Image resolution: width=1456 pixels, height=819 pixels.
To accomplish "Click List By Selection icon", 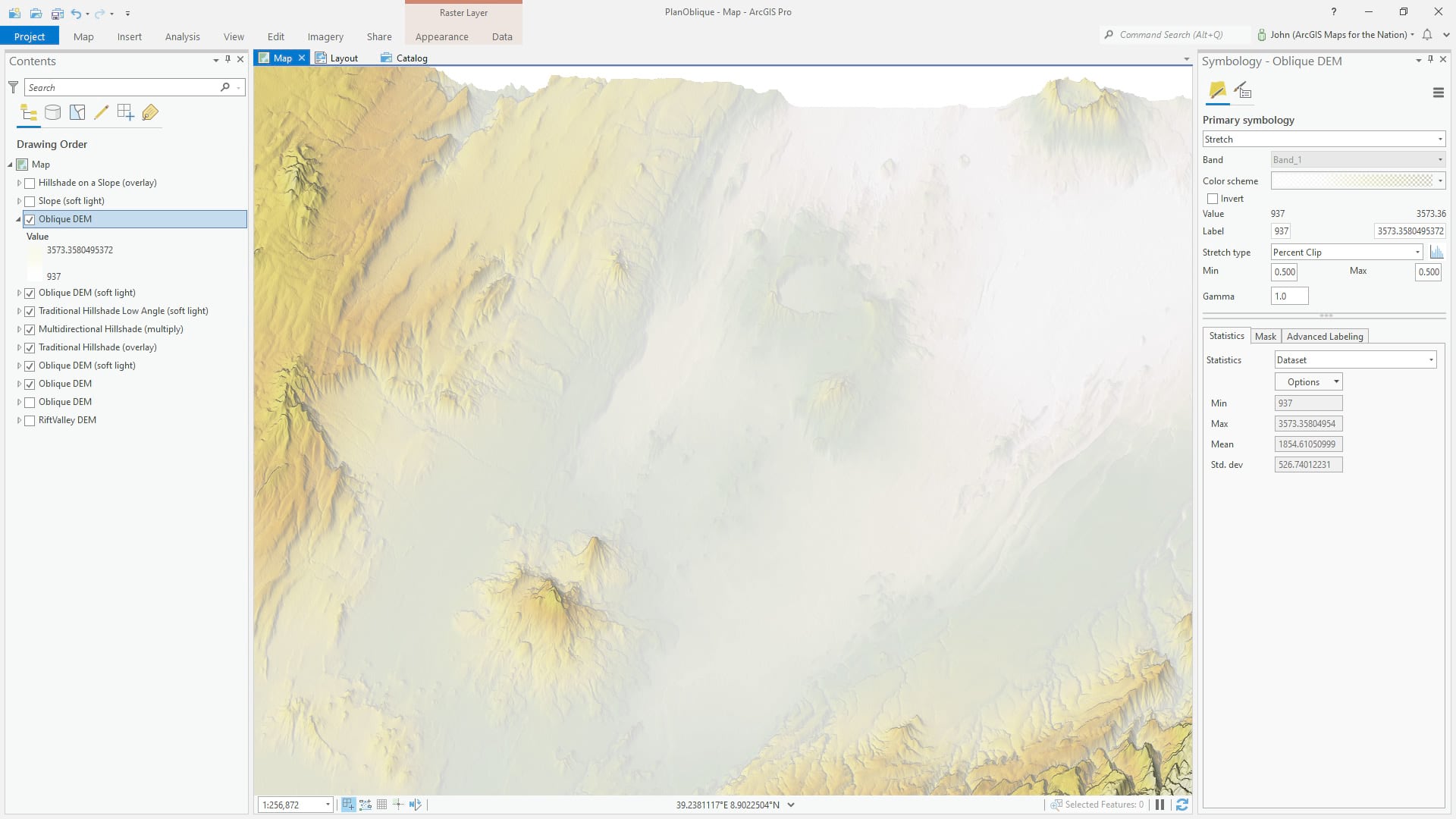I will (77, 113).
